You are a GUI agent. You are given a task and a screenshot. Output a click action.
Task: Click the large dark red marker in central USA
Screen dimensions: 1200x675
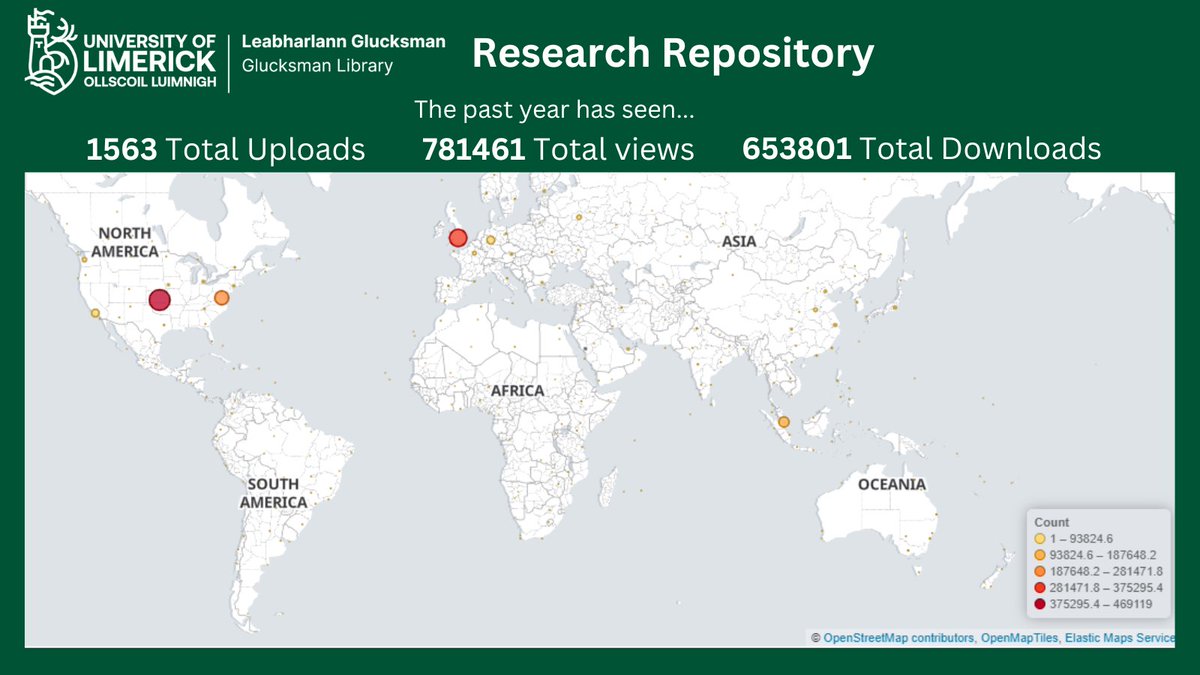pos(159,300)
